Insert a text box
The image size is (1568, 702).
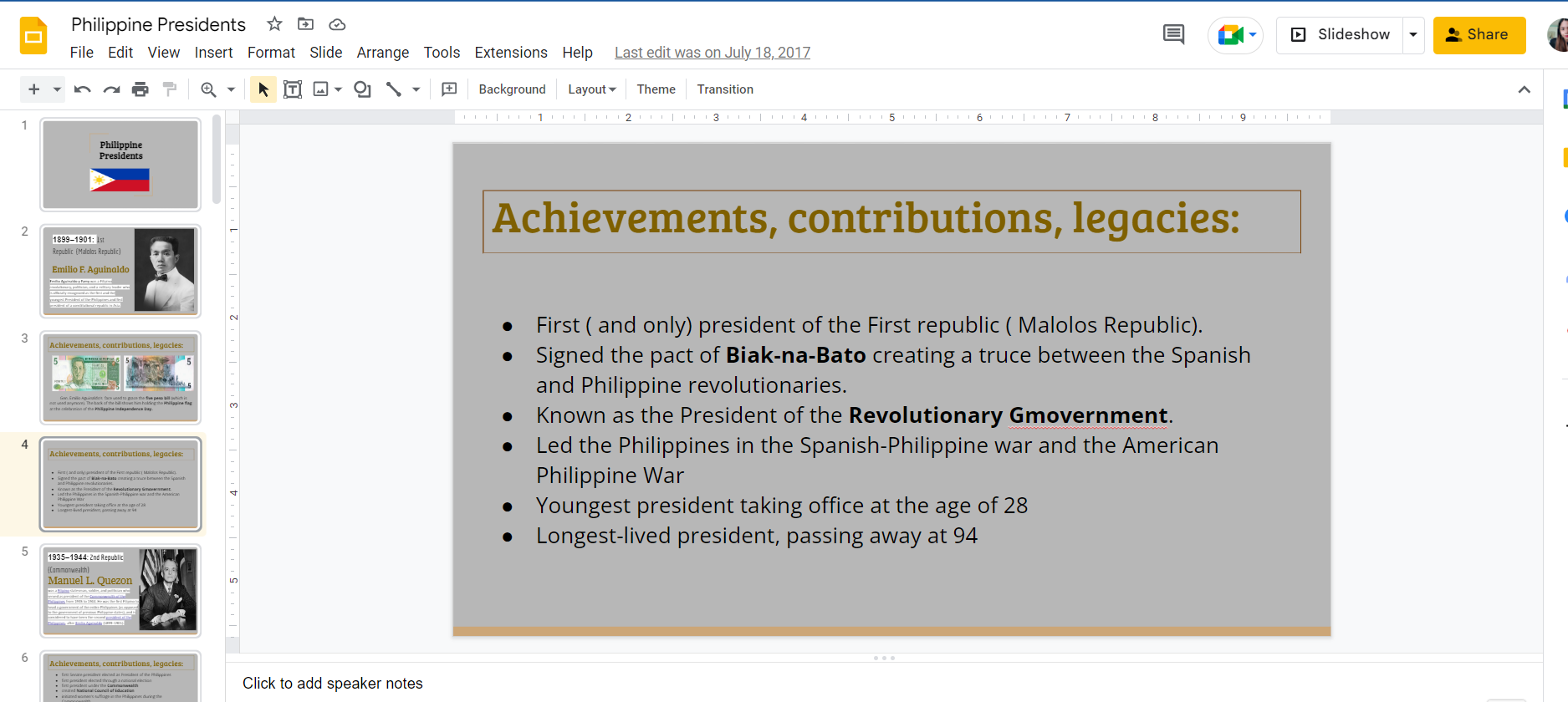click(x=293, y=89)
